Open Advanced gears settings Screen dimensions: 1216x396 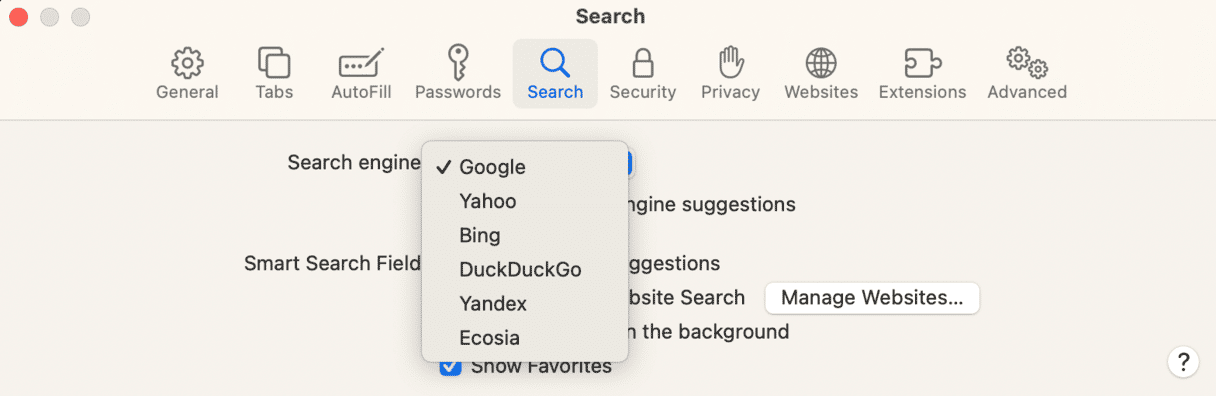(1027, 63)
